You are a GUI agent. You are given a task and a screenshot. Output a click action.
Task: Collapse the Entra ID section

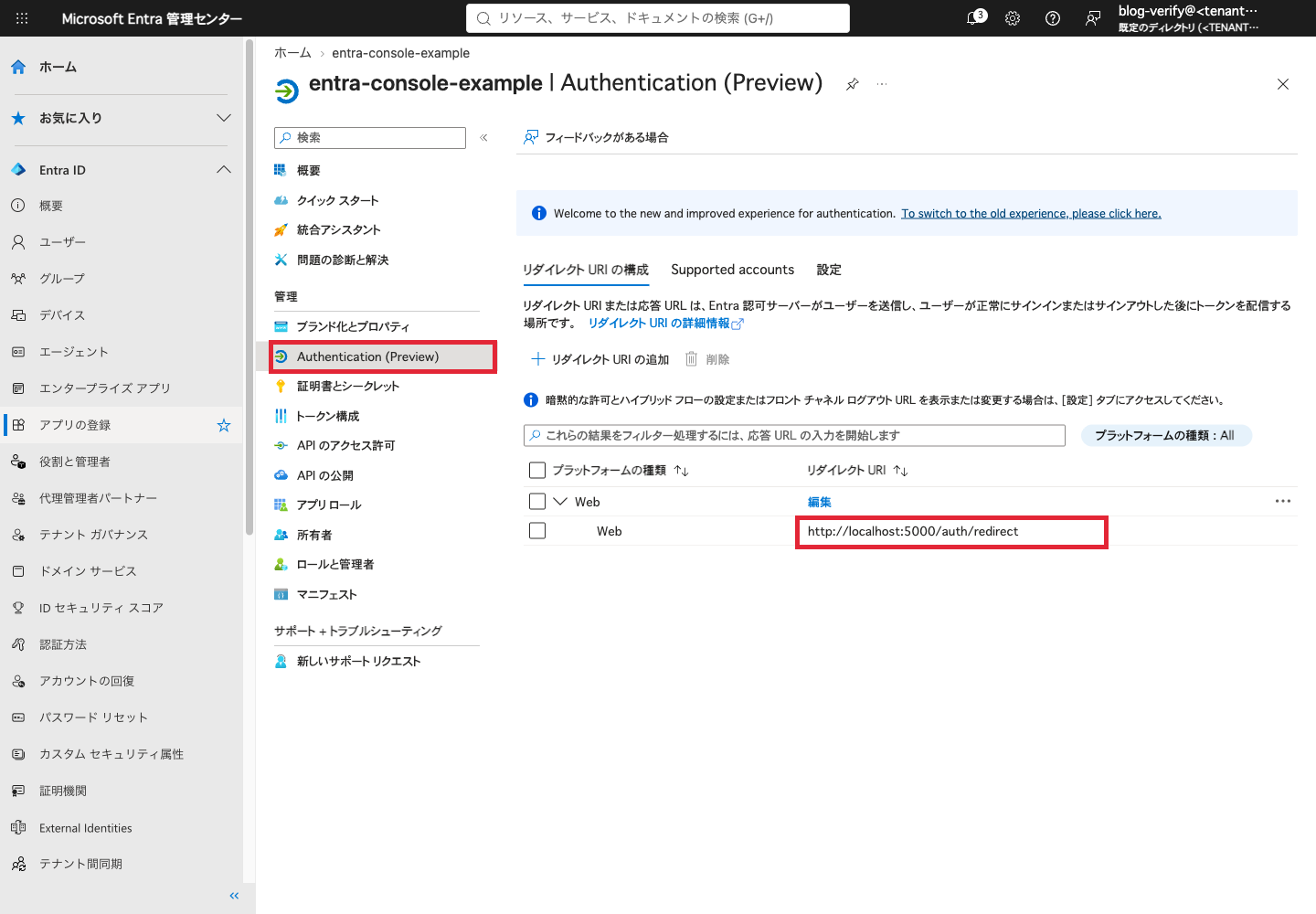click(x=224, y=170)
